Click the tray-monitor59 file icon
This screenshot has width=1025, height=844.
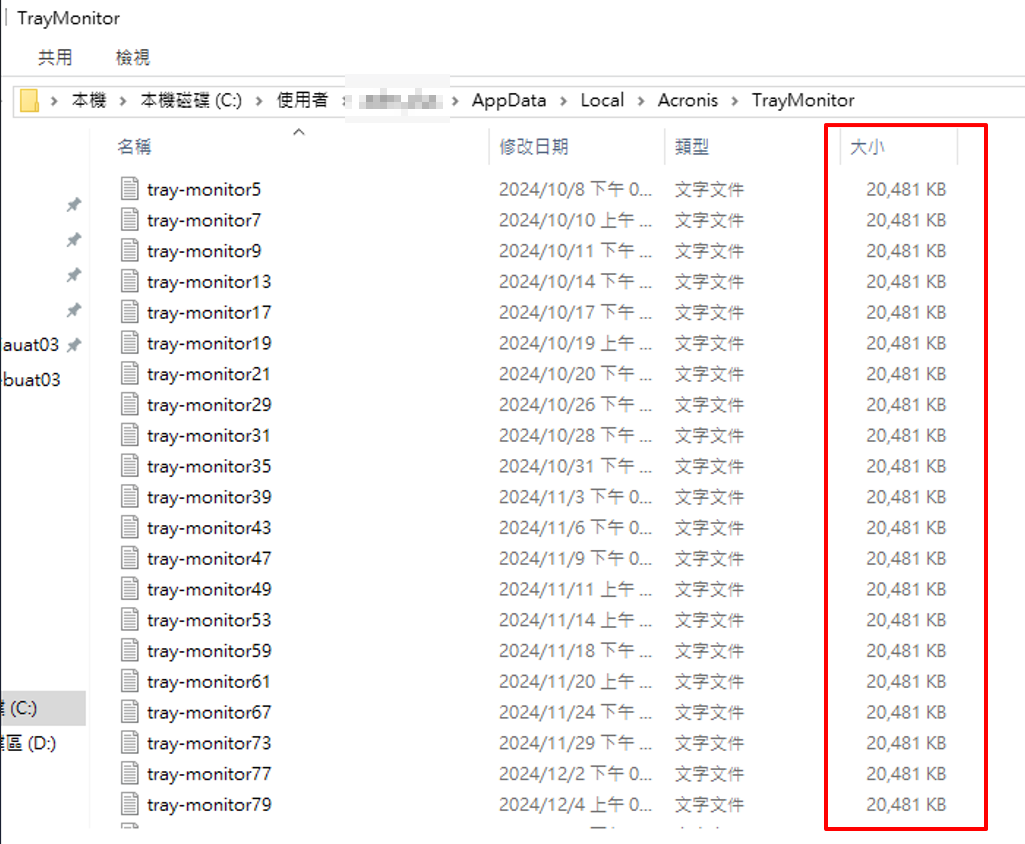129,650
